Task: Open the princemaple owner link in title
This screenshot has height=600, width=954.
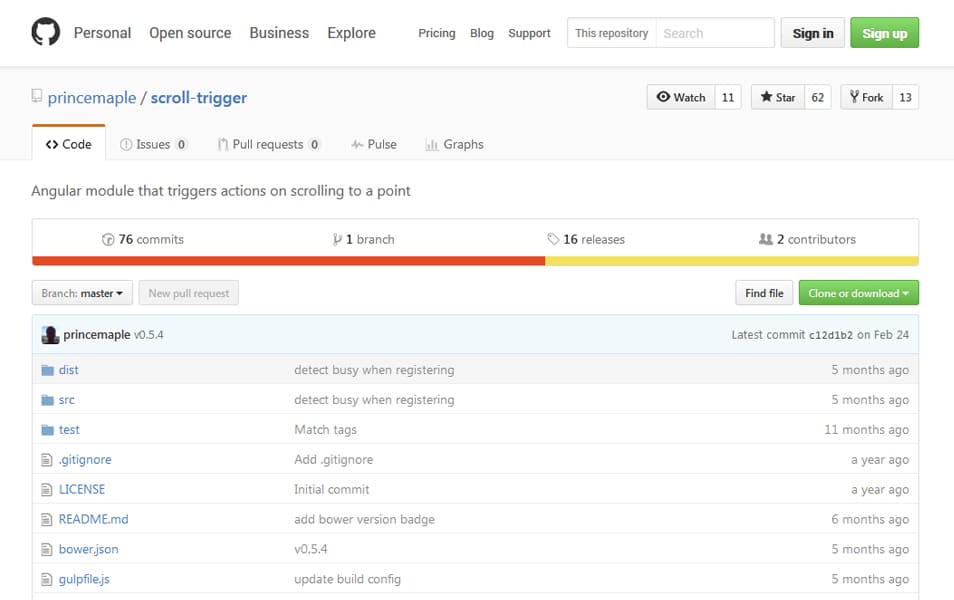Action: coord(92,97)
